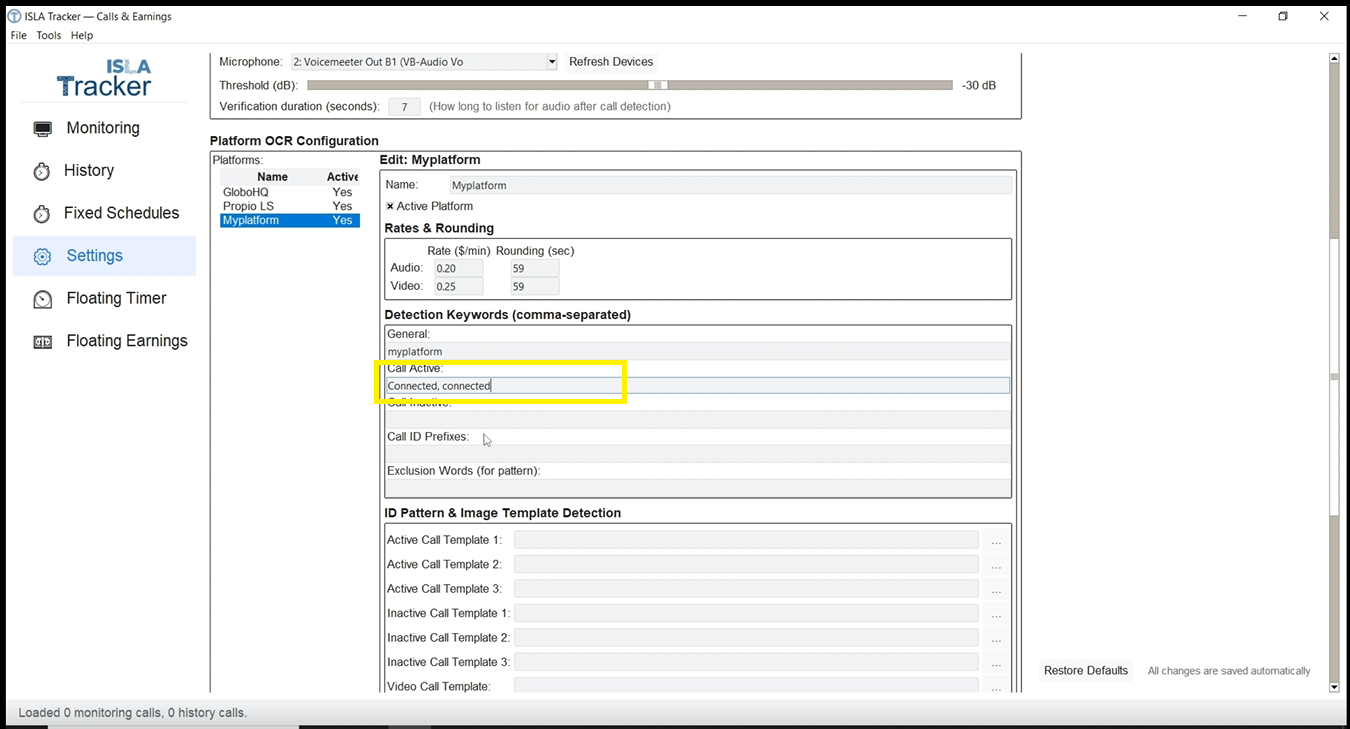1350x729 pixels.
Task: Click the ISLA icon in the title bar
Action: coord(12,15)
